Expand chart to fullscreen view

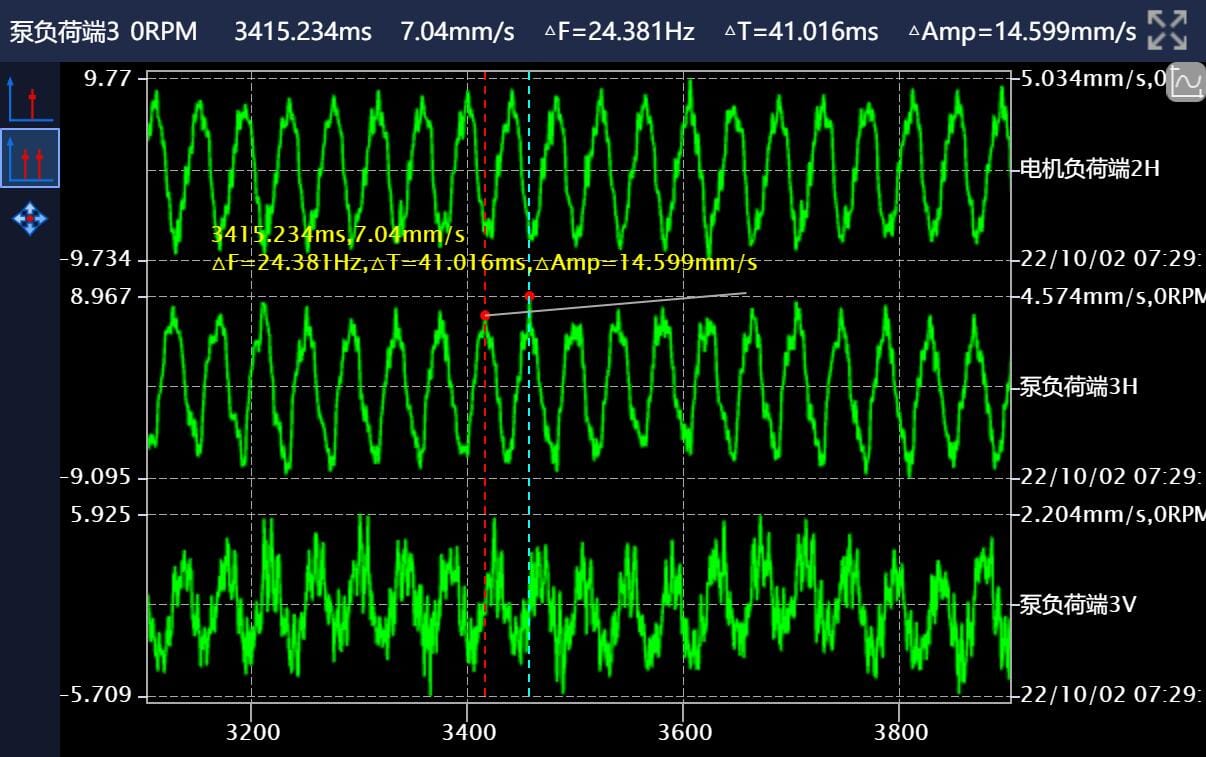(x=1167, y=30)
